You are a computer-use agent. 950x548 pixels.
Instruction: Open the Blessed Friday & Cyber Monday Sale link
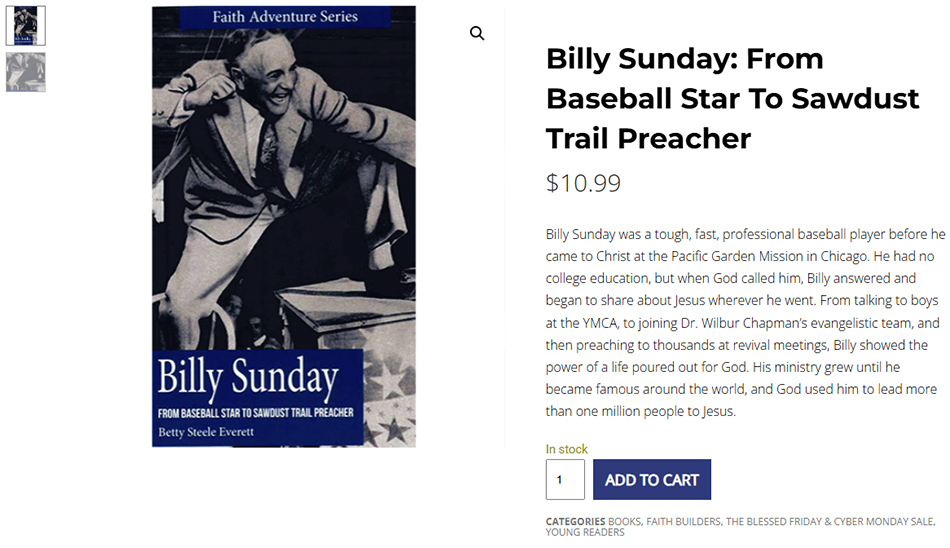(830, 521)
